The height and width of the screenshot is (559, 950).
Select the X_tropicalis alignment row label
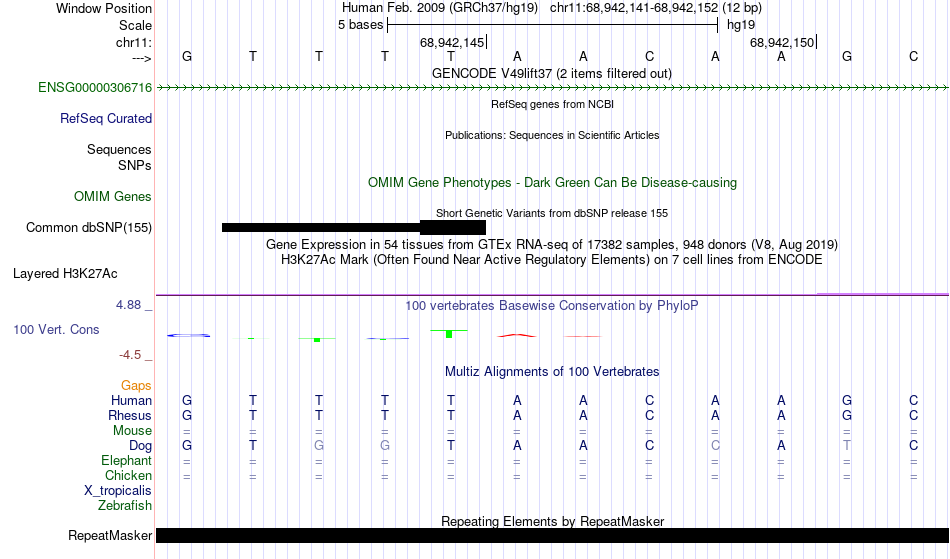pyautogui.click(x=118, y=491)
